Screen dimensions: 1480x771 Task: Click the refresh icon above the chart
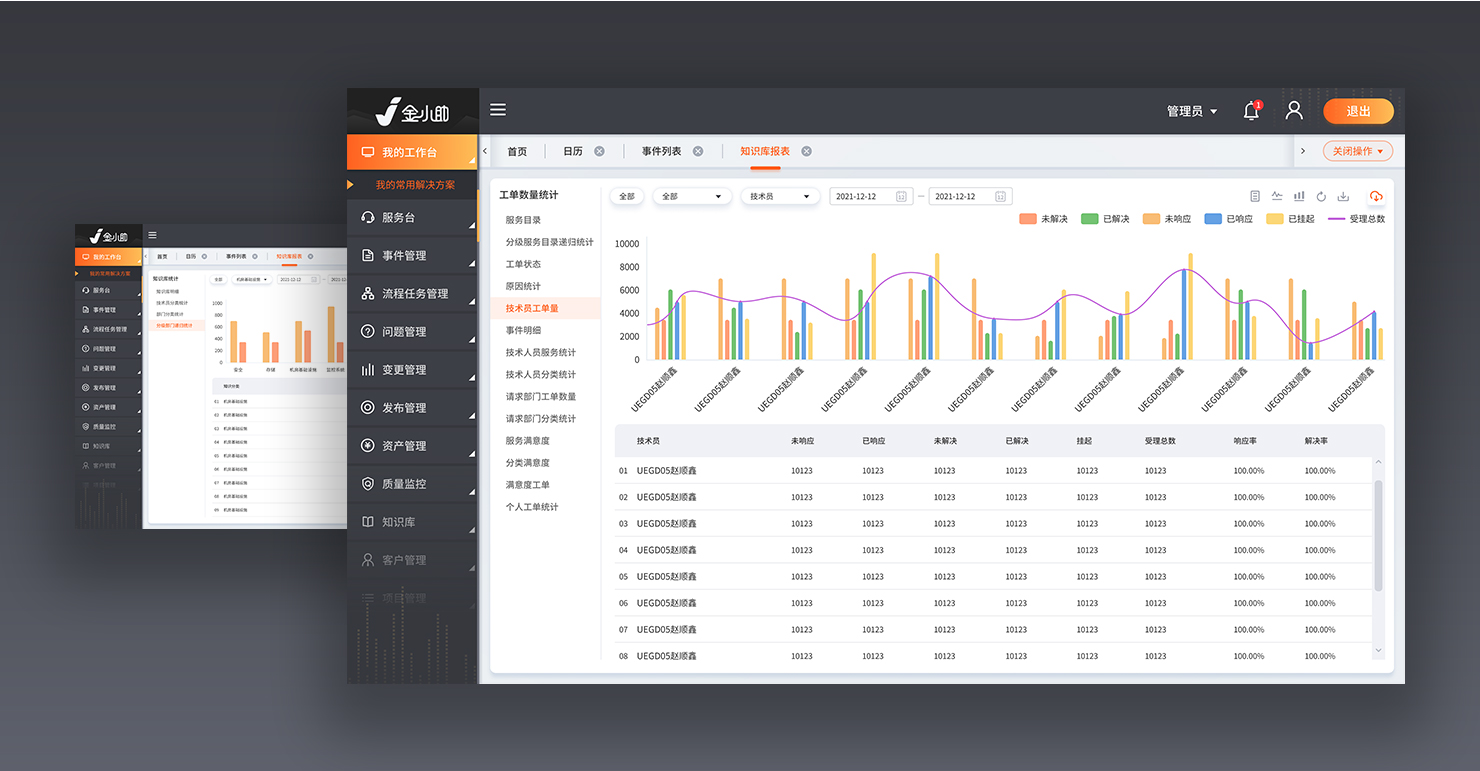click(x=1321, y=196)
